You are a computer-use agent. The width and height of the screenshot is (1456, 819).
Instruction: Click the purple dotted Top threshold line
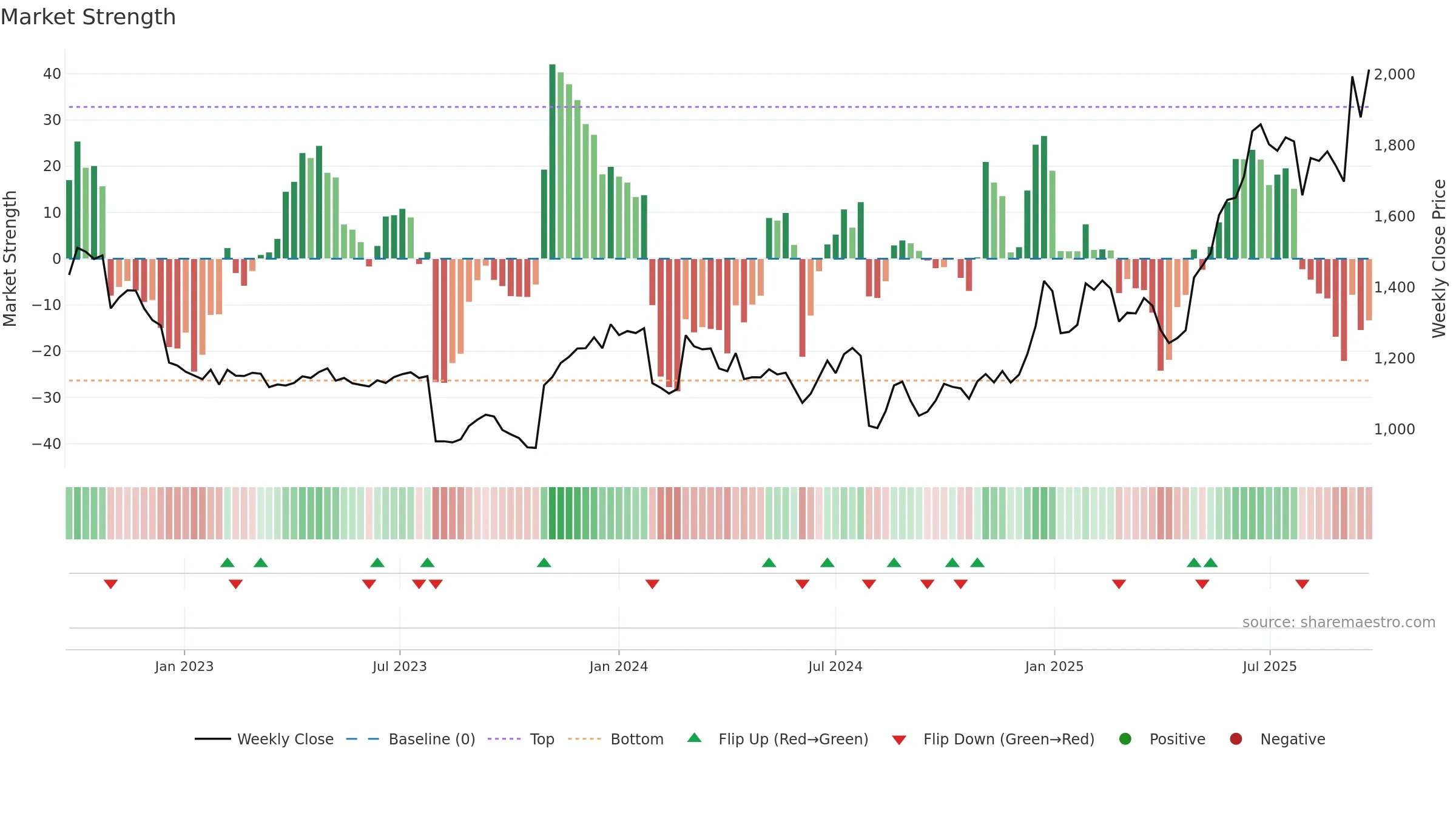click(719, 107)
